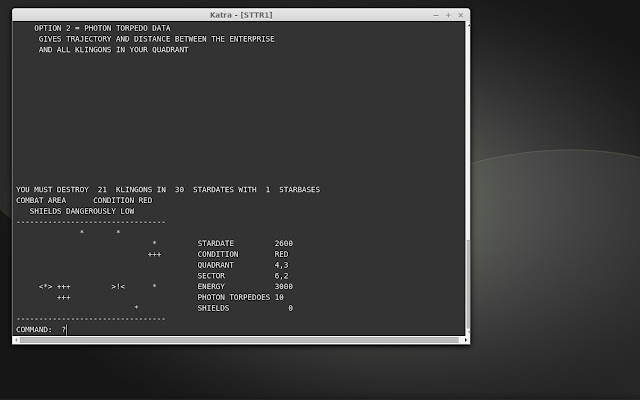Image resolution: width=640 pixels, height=400 pixels.
Task: Click the SECTOR label
Action: coord(211,276)
